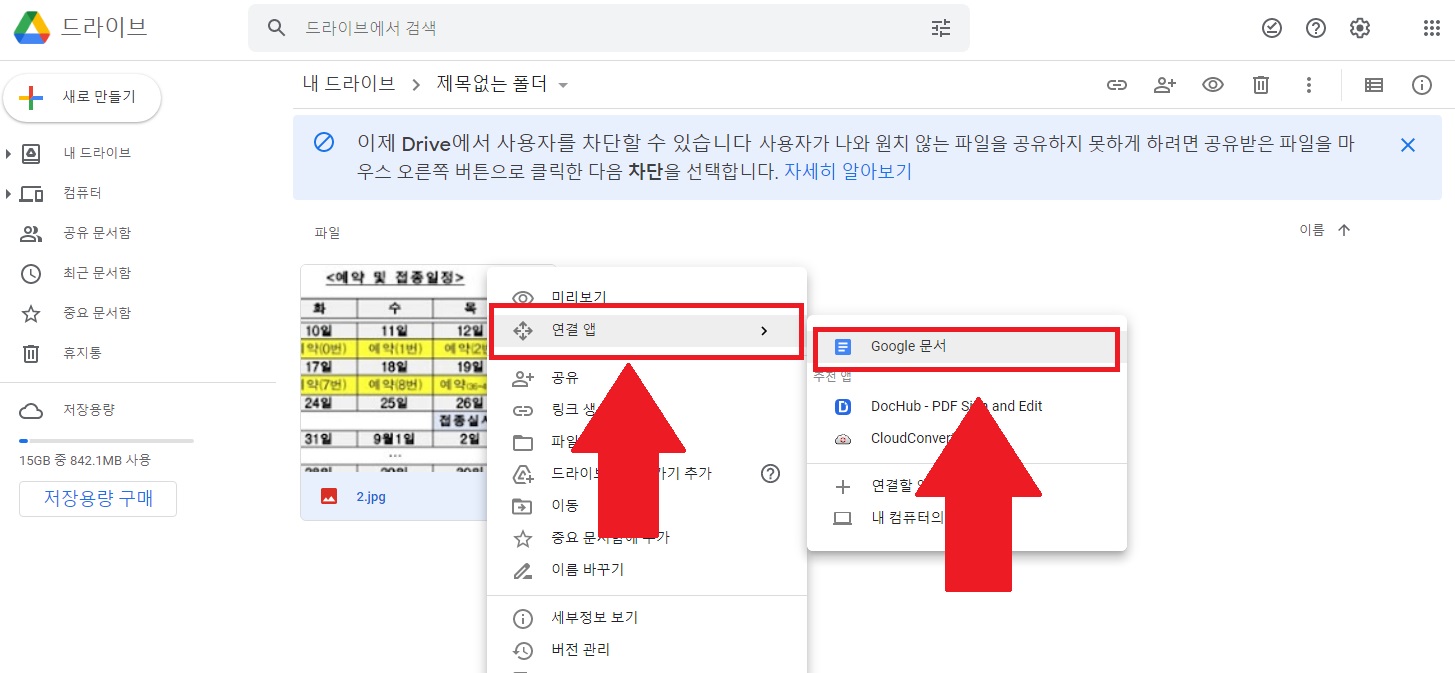The width and height of the screenshot is (1455, 673).
Task: Click the link icon in context menu
Action: tap(523, 410)
